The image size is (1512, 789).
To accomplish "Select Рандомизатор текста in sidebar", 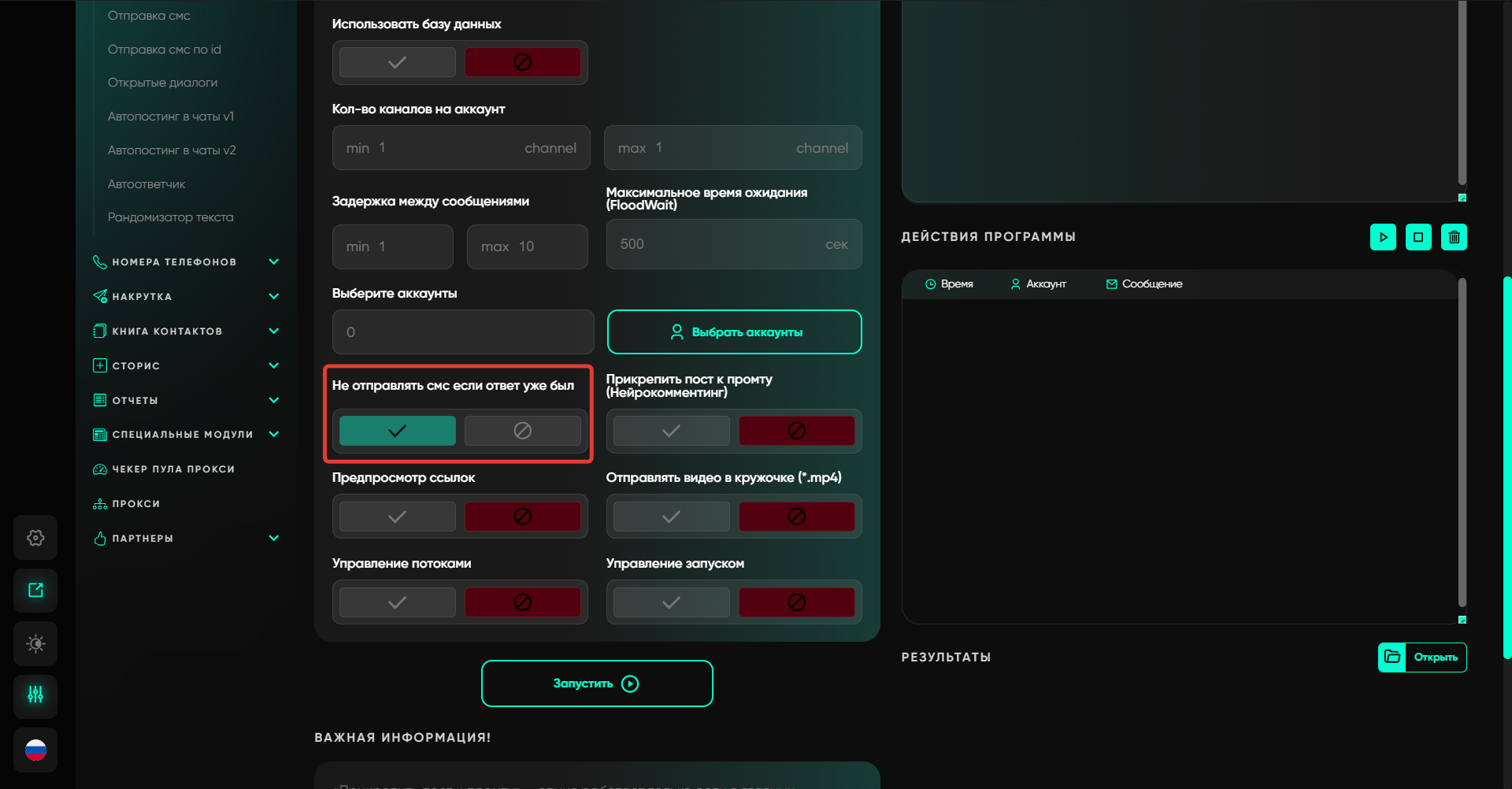I will (x=170, y=217).
